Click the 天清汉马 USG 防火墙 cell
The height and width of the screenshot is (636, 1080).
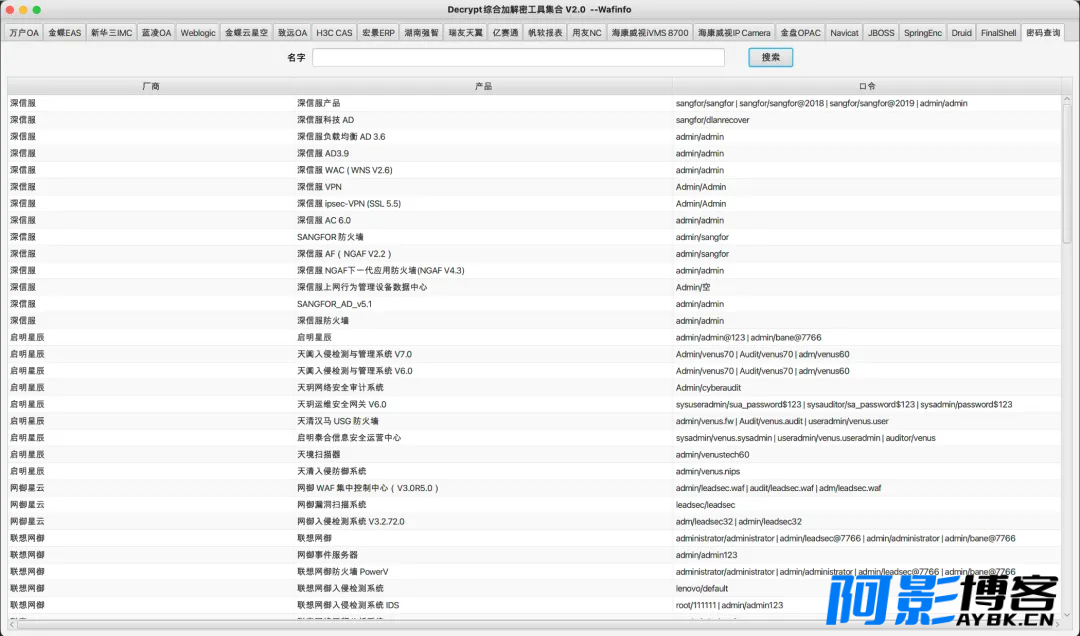[x=484, y=421]
